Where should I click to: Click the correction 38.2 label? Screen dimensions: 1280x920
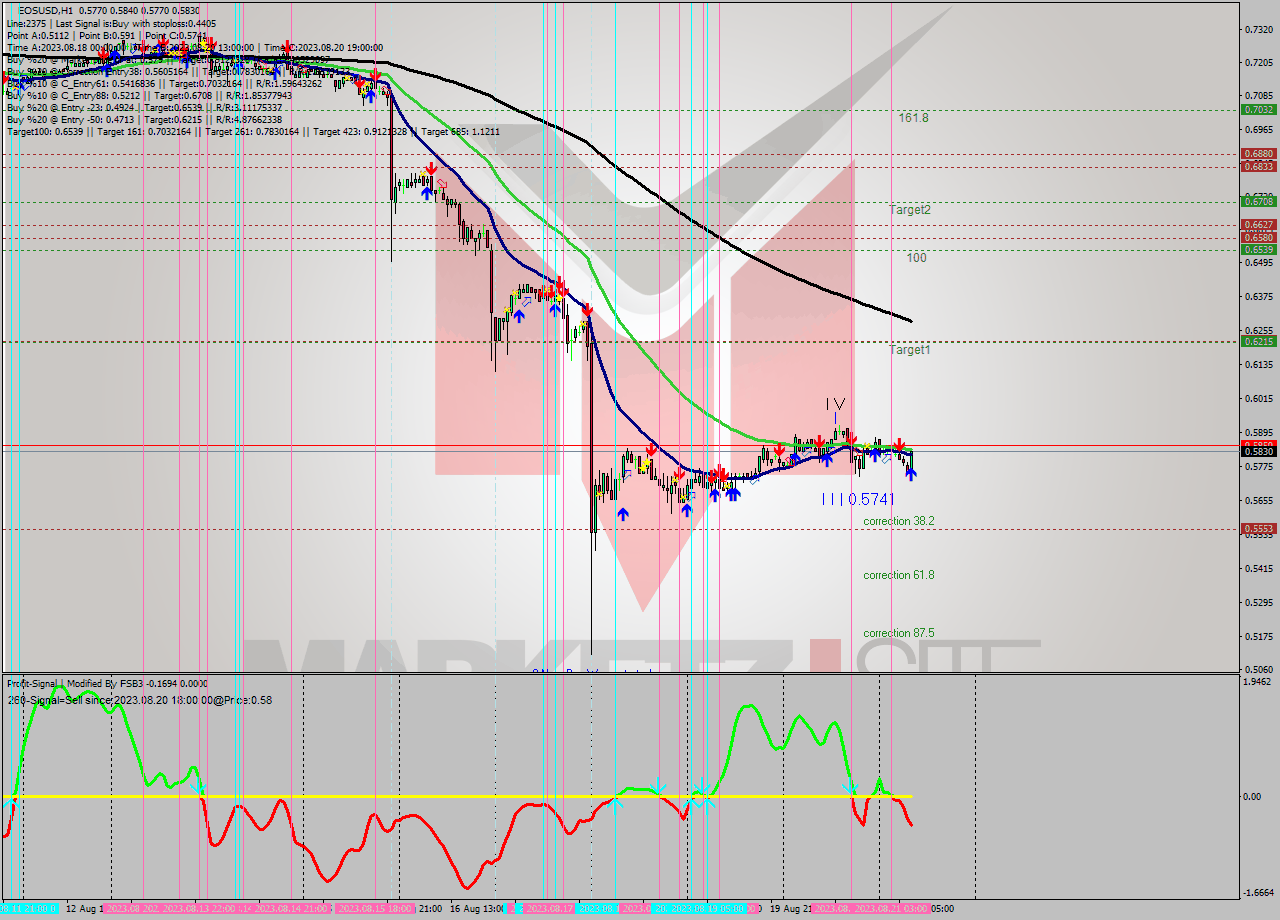tap(899, 521)
